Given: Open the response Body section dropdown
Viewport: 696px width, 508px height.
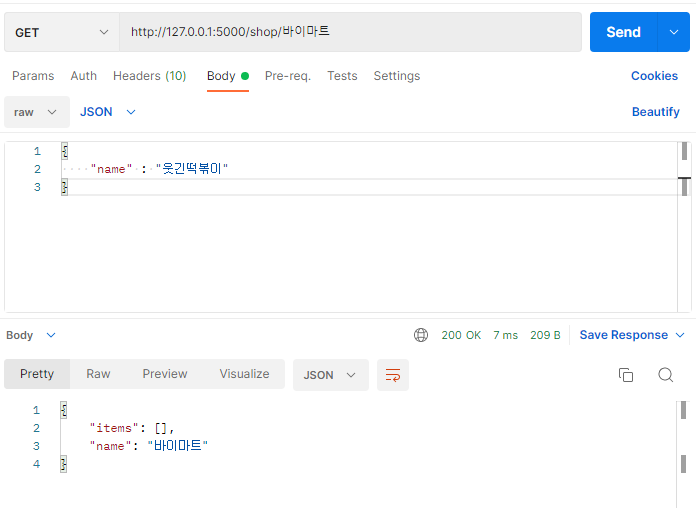Looking at the screenshot, I should [31, 335].
